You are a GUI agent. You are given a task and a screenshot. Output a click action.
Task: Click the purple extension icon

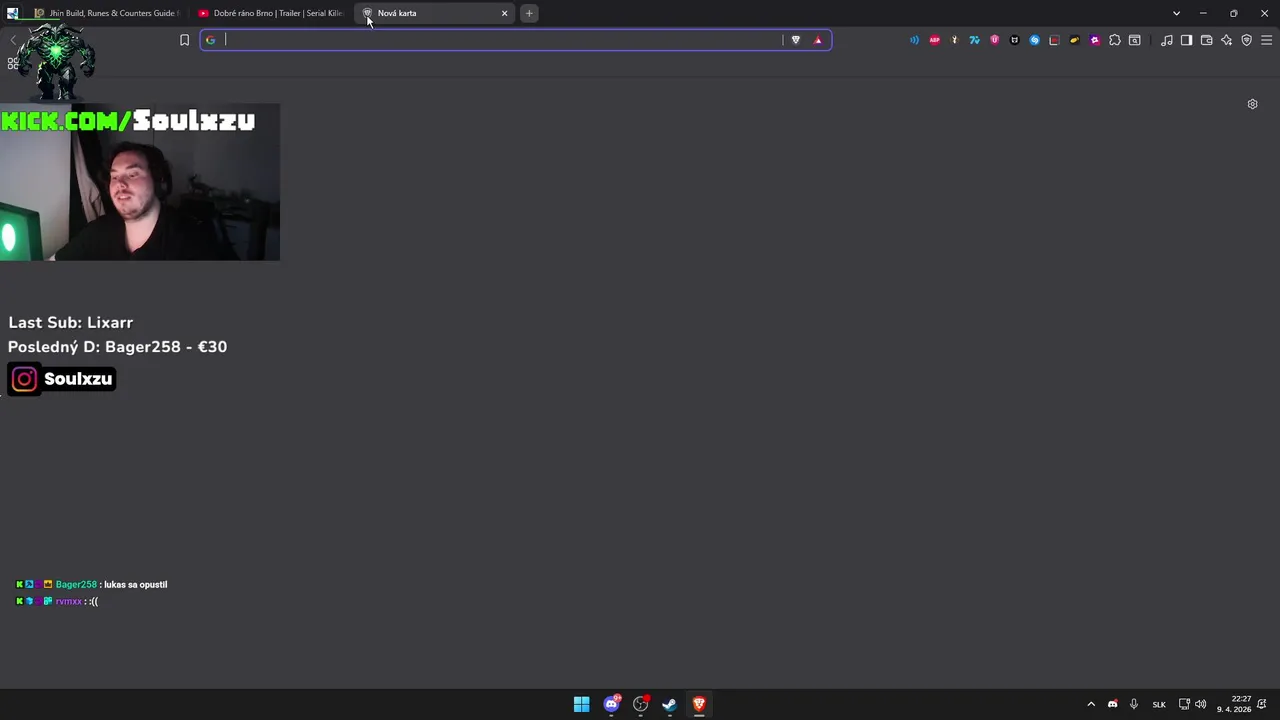(1095, 40)
